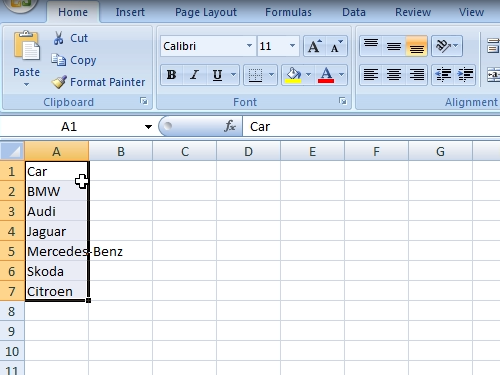Open the Font dialog launcher
500x375 pixels.
[342, 101]
